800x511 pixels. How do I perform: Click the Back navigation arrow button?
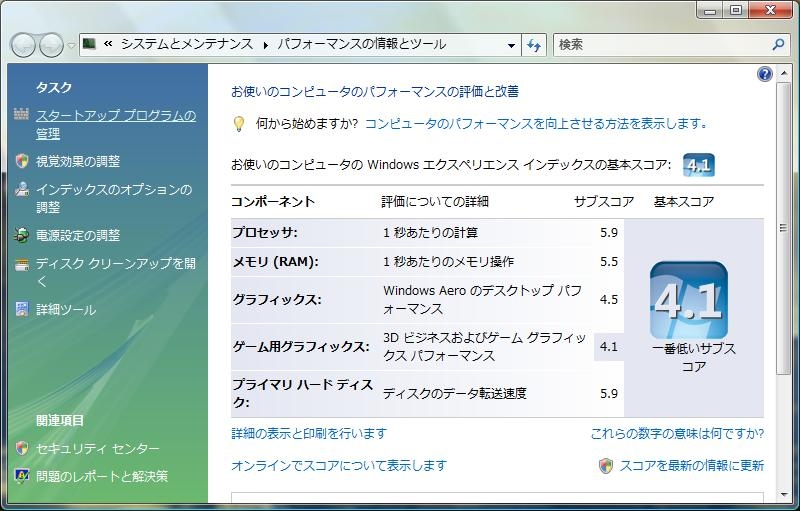(x=23, y=45)
